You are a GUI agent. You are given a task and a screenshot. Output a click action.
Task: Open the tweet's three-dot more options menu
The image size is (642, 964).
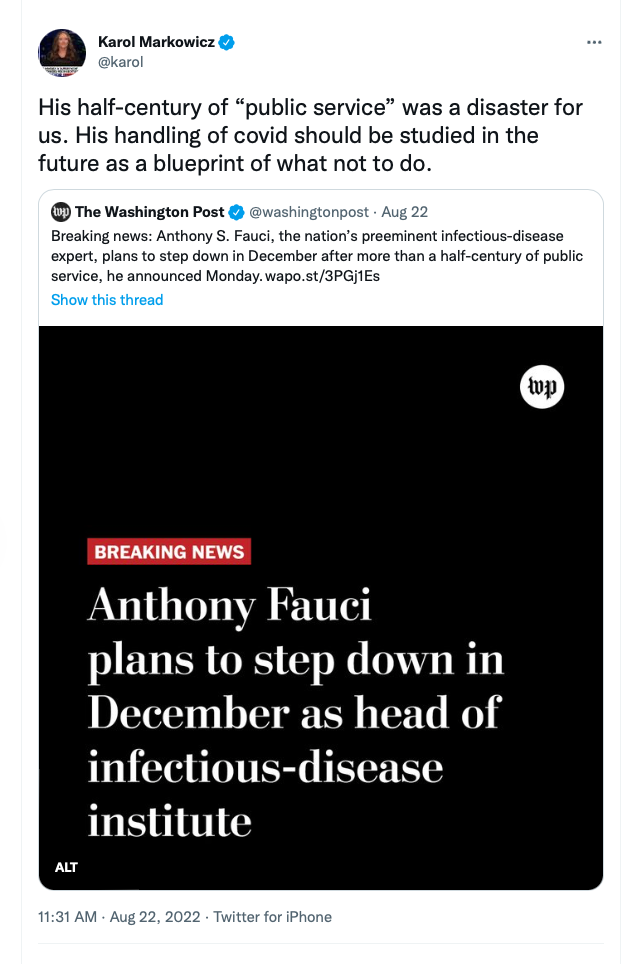pyautogui.click(x=594, y=43)
